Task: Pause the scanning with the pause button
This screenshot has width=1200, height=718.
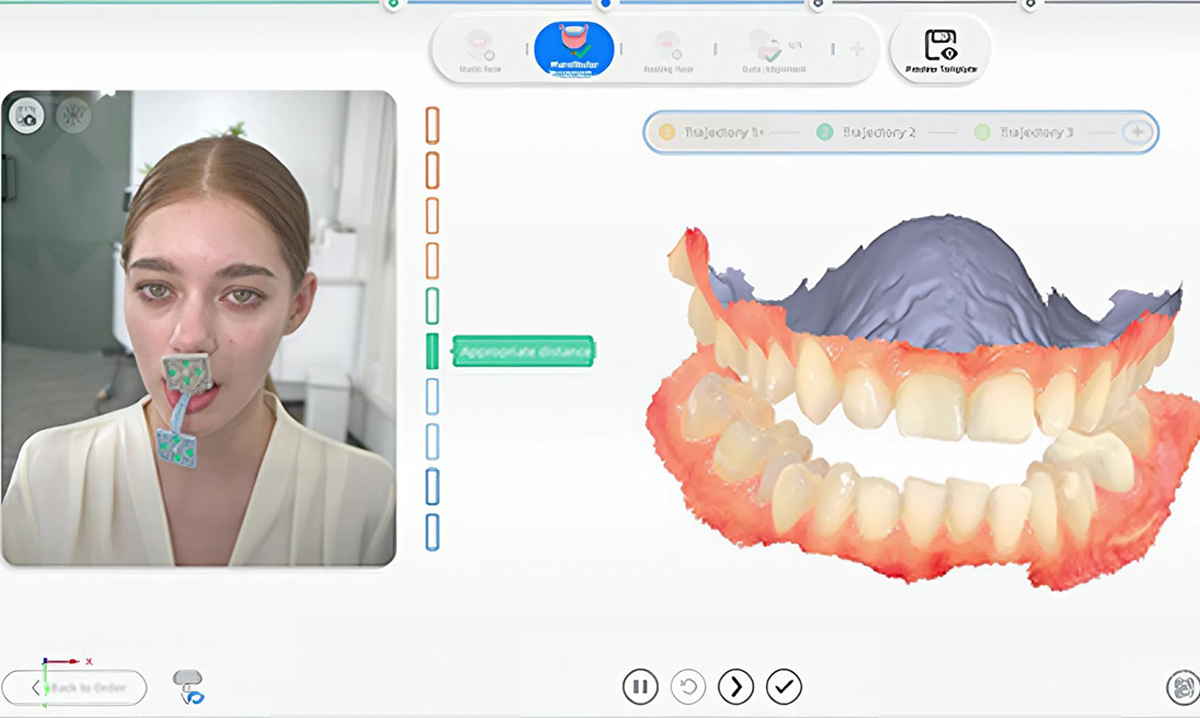Action: [x=640, y=687]
